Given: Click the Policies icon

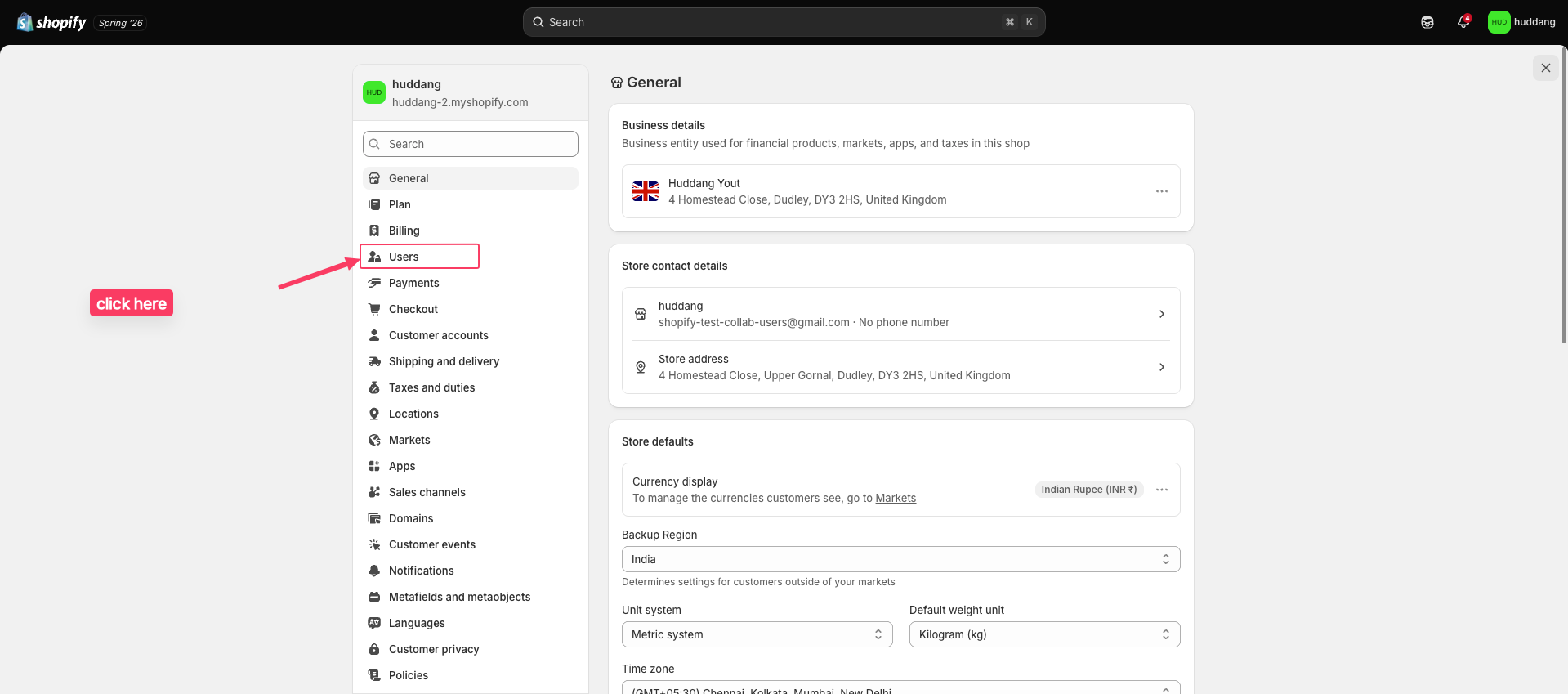Looking at the screenshot, I should click(x=374, y=675).
